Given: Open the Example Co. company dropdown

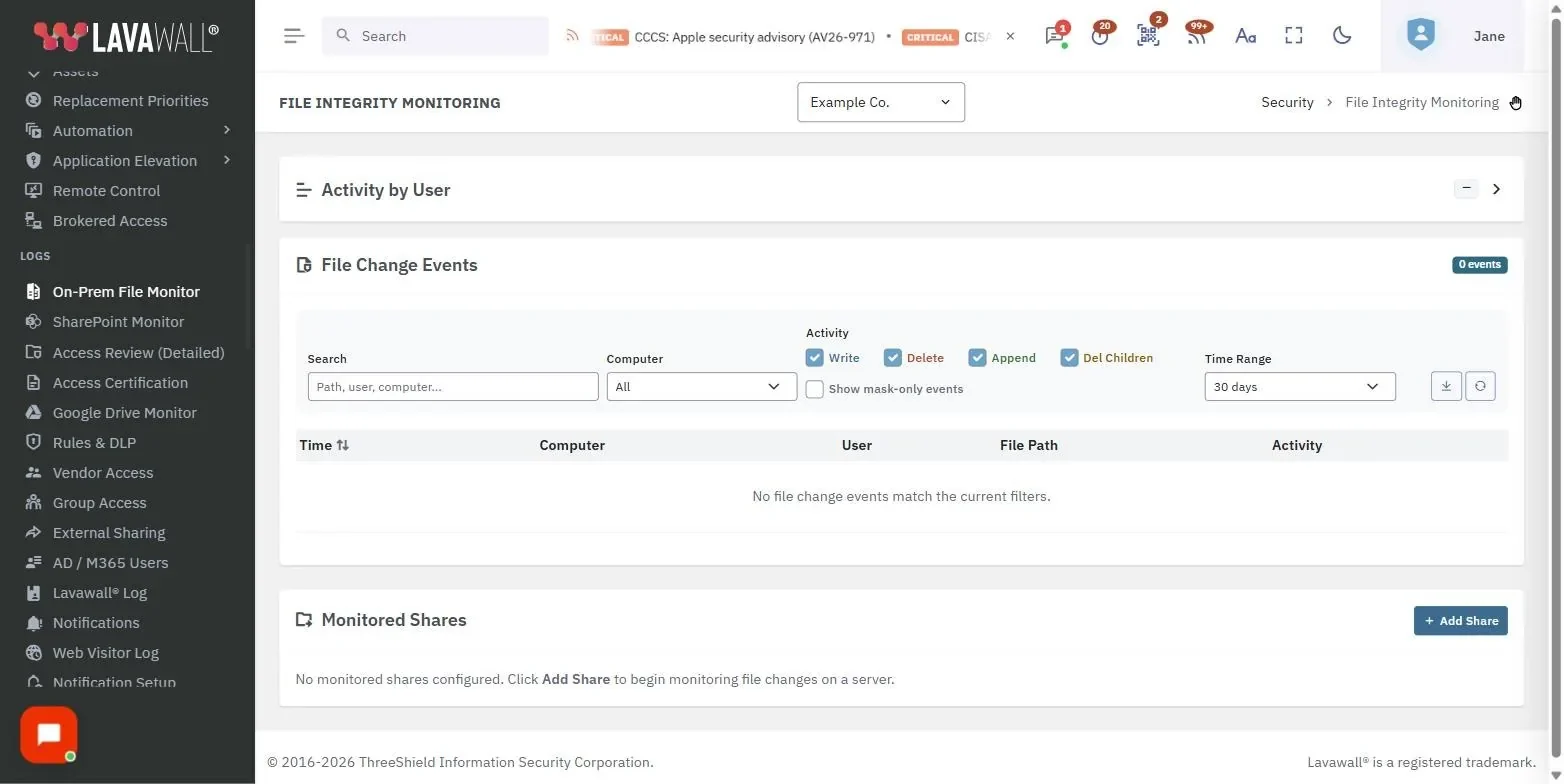Looking at the screenshot, I should (x=881, y=102).
